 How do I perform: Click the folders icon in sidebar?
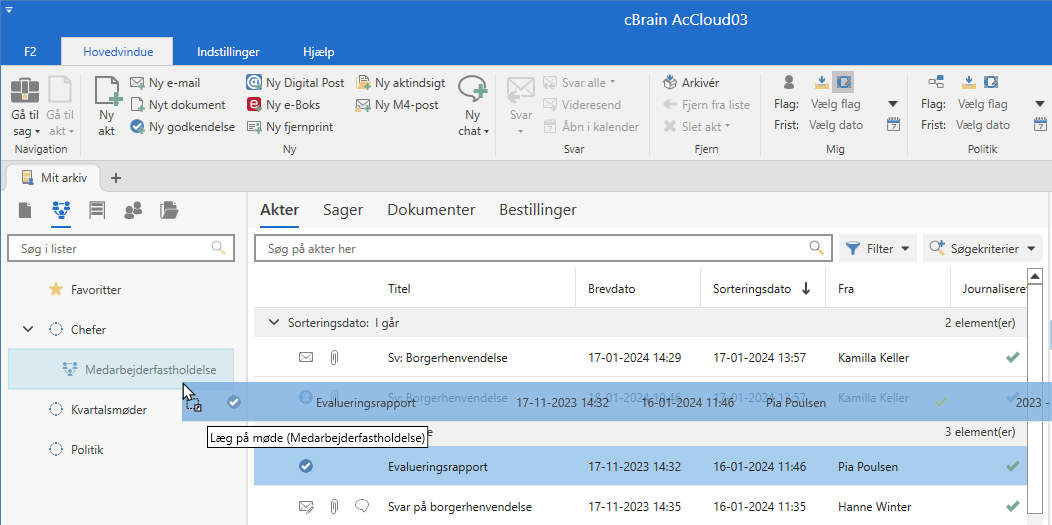(x=169, y=210)
